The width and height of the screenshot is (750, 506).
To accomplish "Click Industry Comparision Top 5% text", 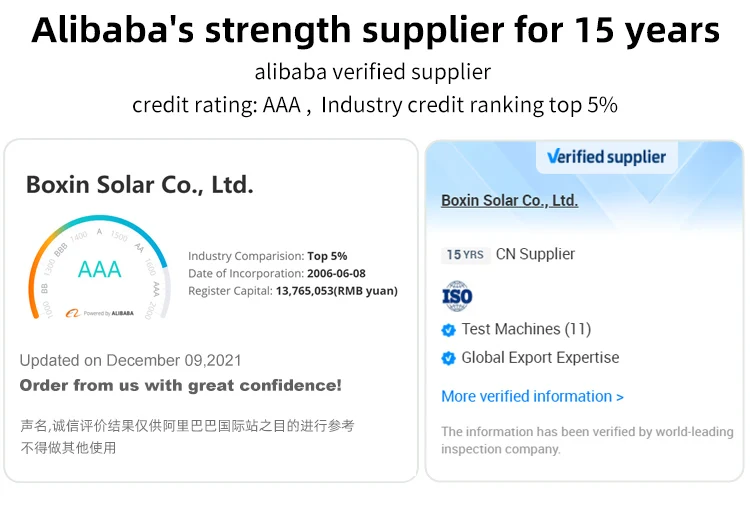I will pyautogui.click(x=267, y=256).
